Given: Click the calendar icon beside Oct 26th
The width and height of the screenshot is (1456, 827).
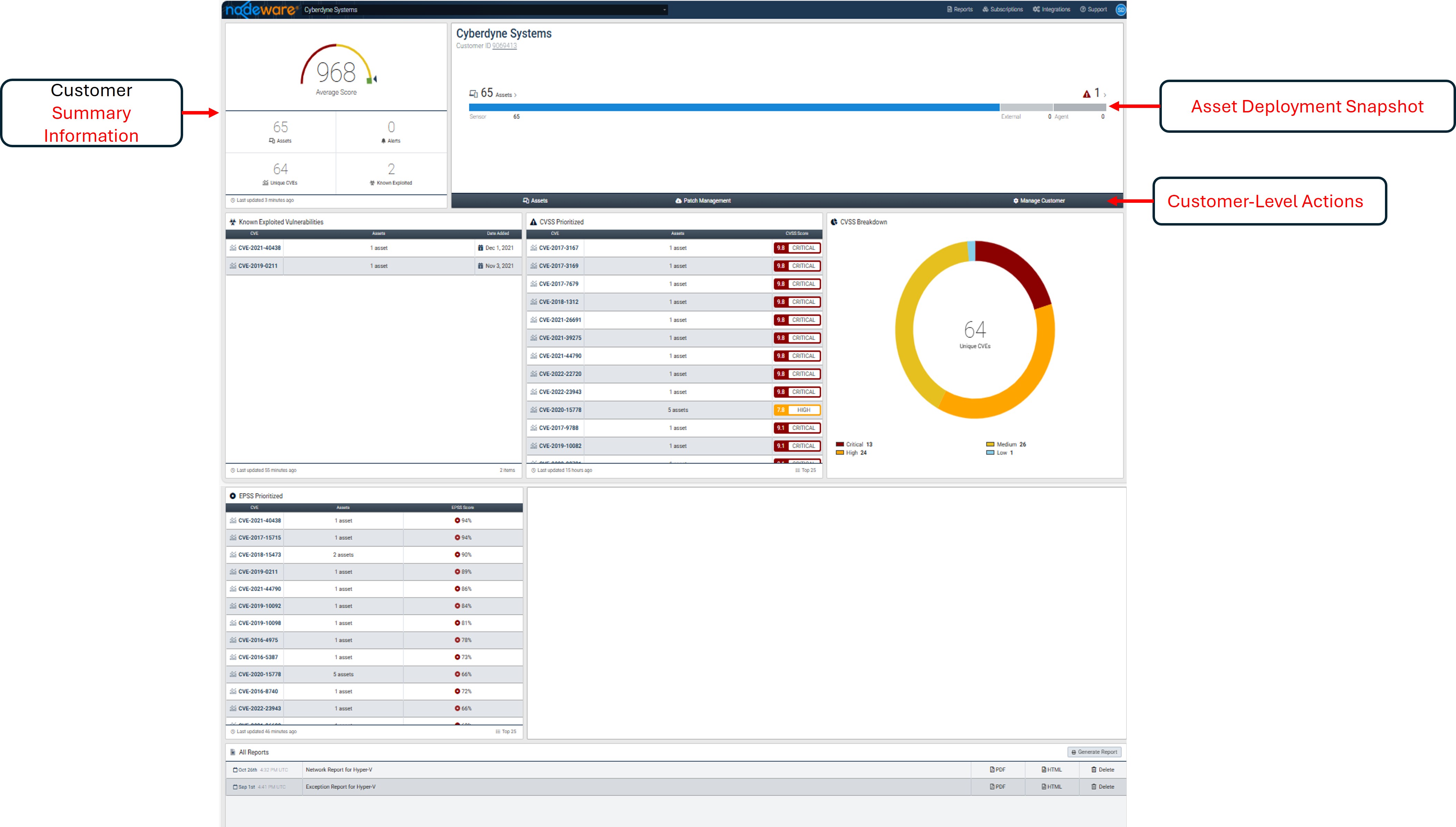Looking at the screenshot, I should tap(235, 770).
